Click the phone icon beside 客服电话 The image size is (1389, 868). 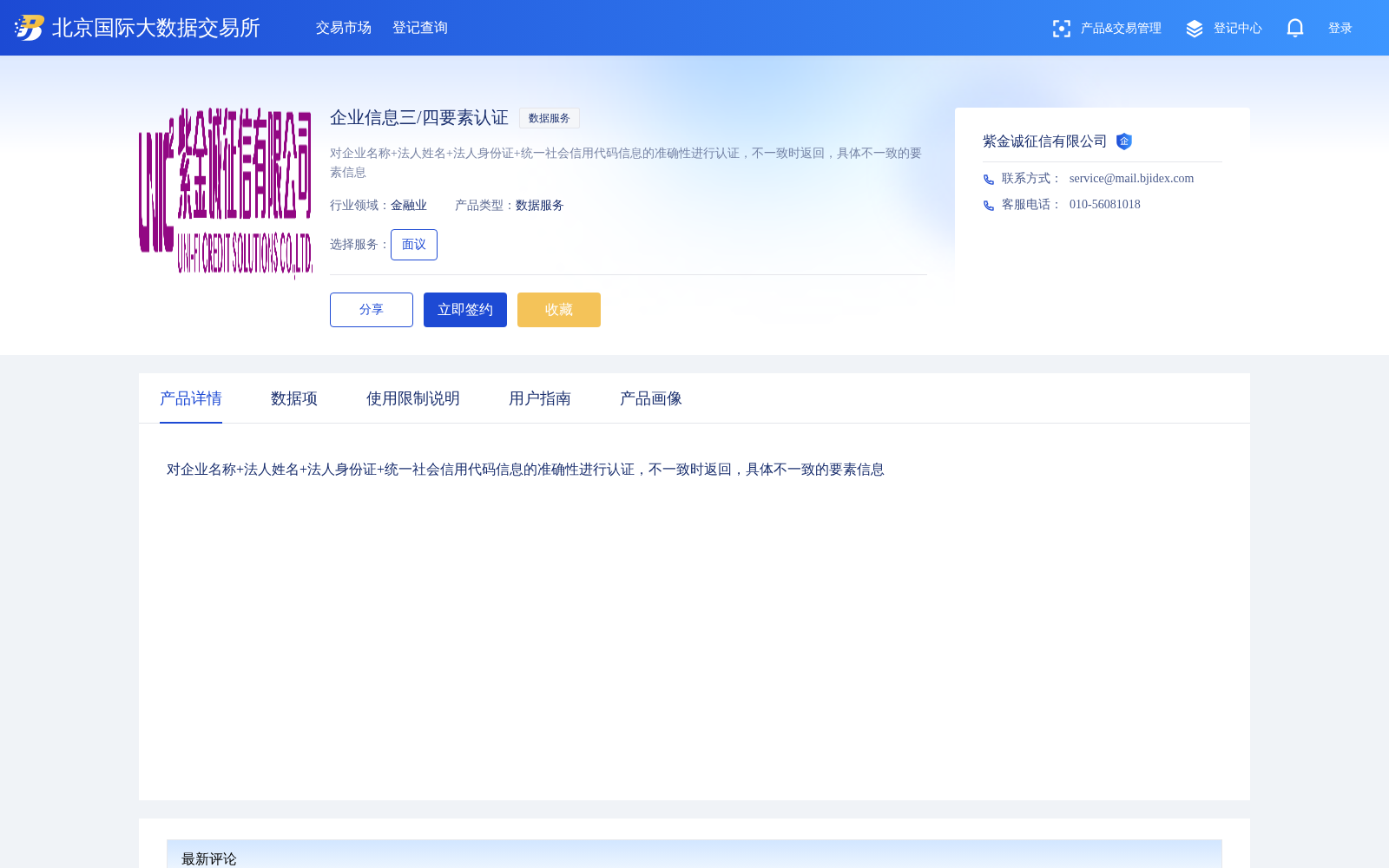point(989,206)
